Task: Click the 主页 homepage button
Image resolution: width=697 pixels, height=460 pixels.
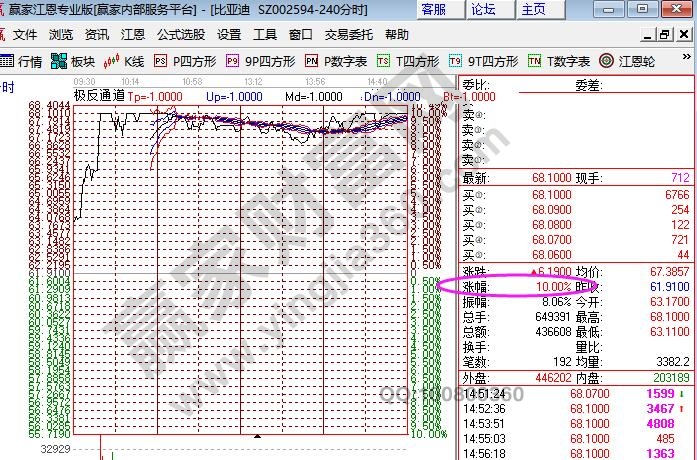Action: [534, 9]
